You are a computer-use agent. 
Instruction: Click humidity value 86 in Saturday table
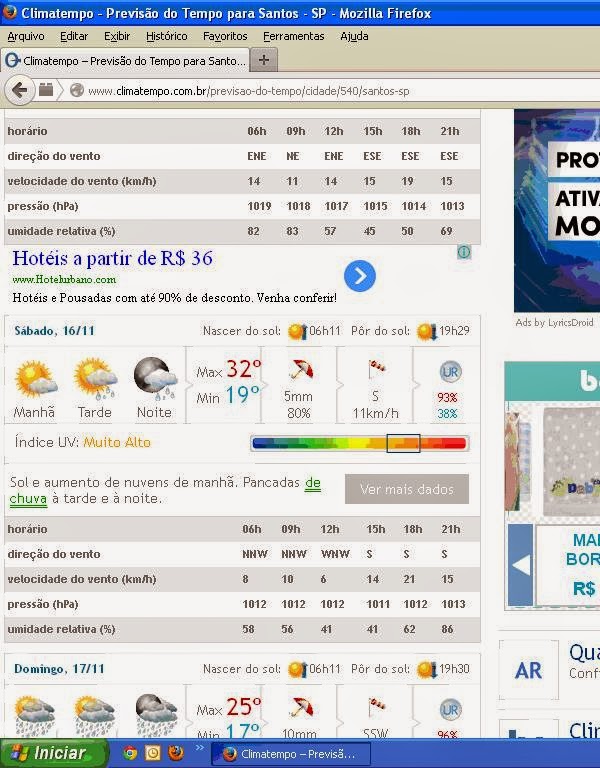pos(447,629)
